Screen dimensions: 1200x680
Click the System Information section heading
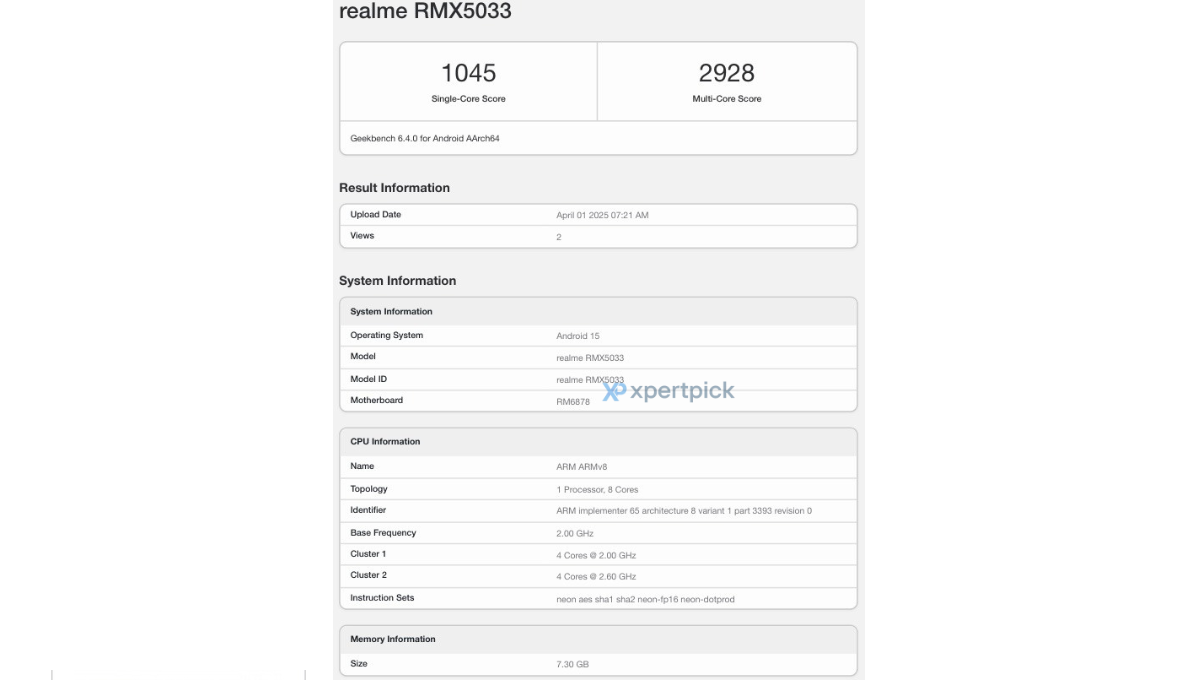[x=397, y=281]
